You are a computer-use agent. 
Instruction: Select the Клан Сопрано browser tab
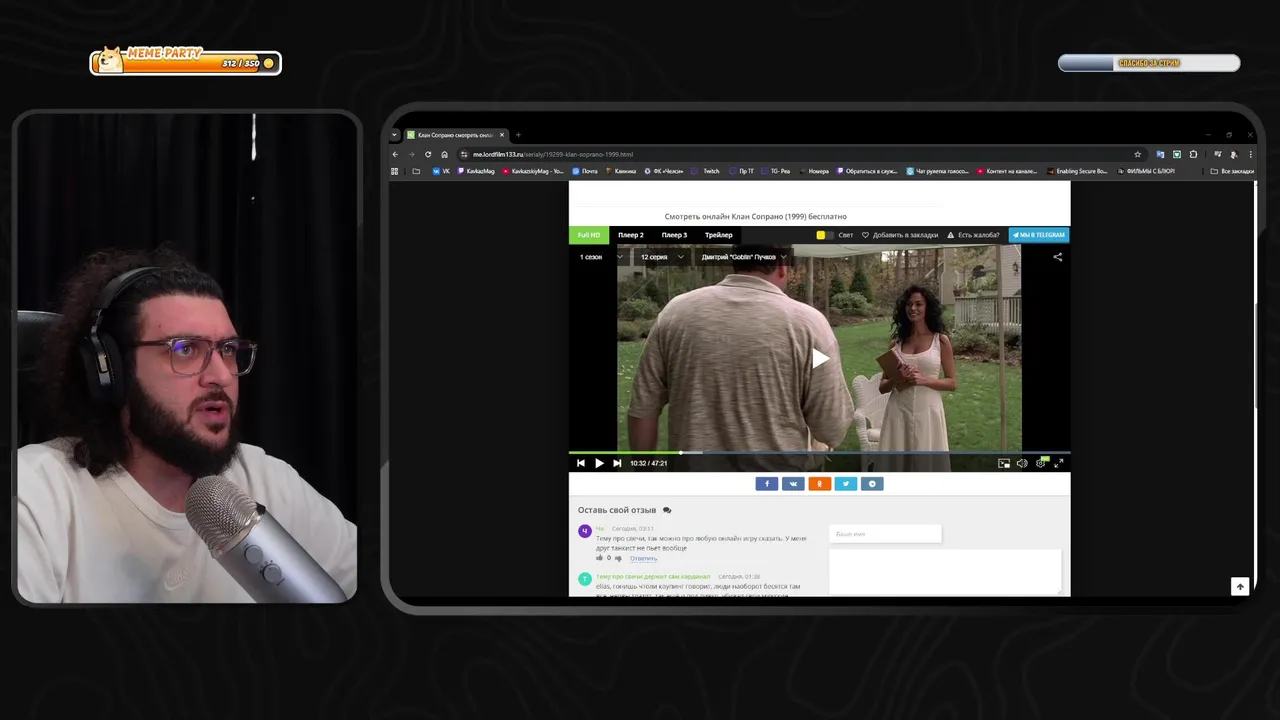[x=455, y=135]
